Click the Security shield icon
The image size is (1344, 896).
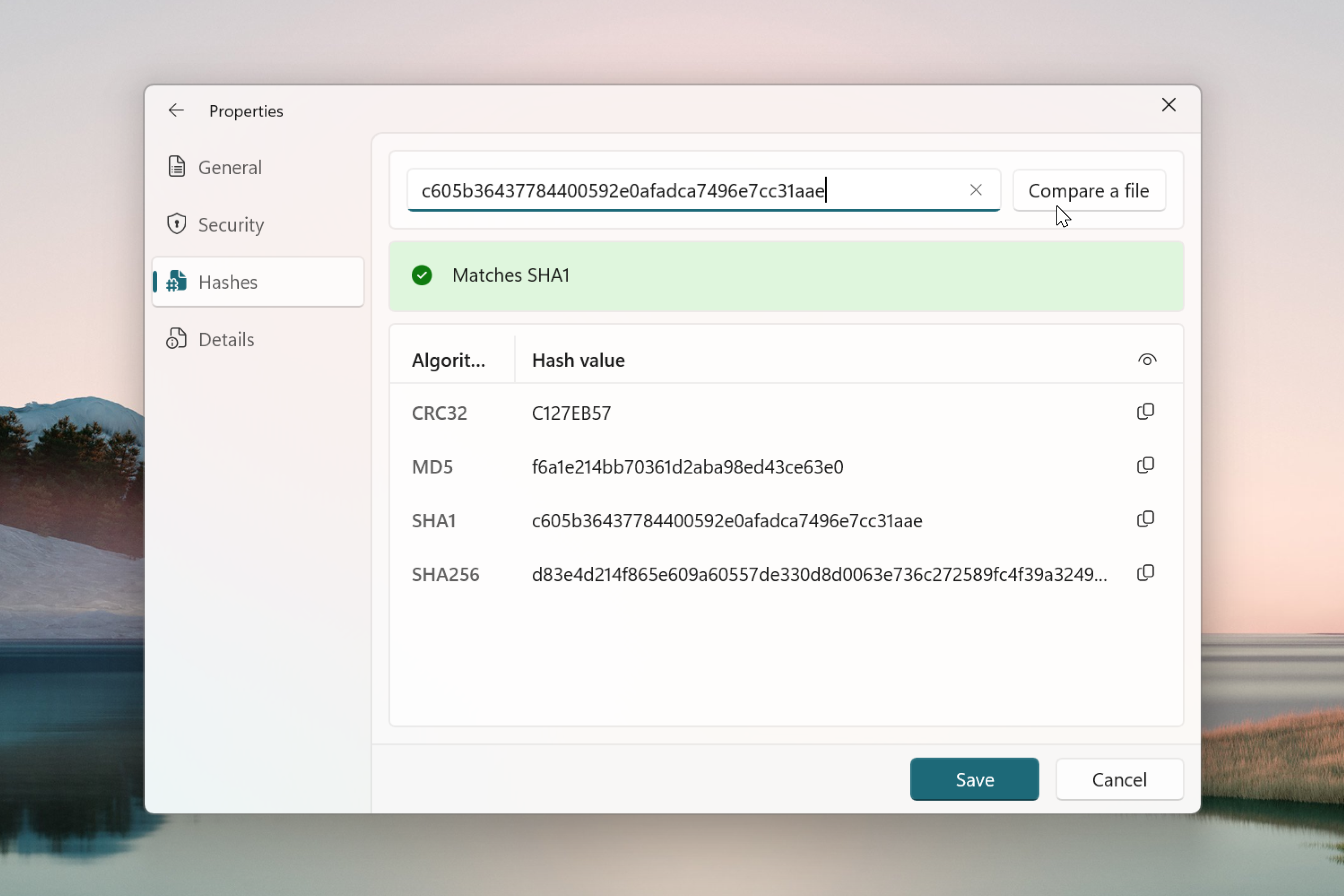[176, 224]
